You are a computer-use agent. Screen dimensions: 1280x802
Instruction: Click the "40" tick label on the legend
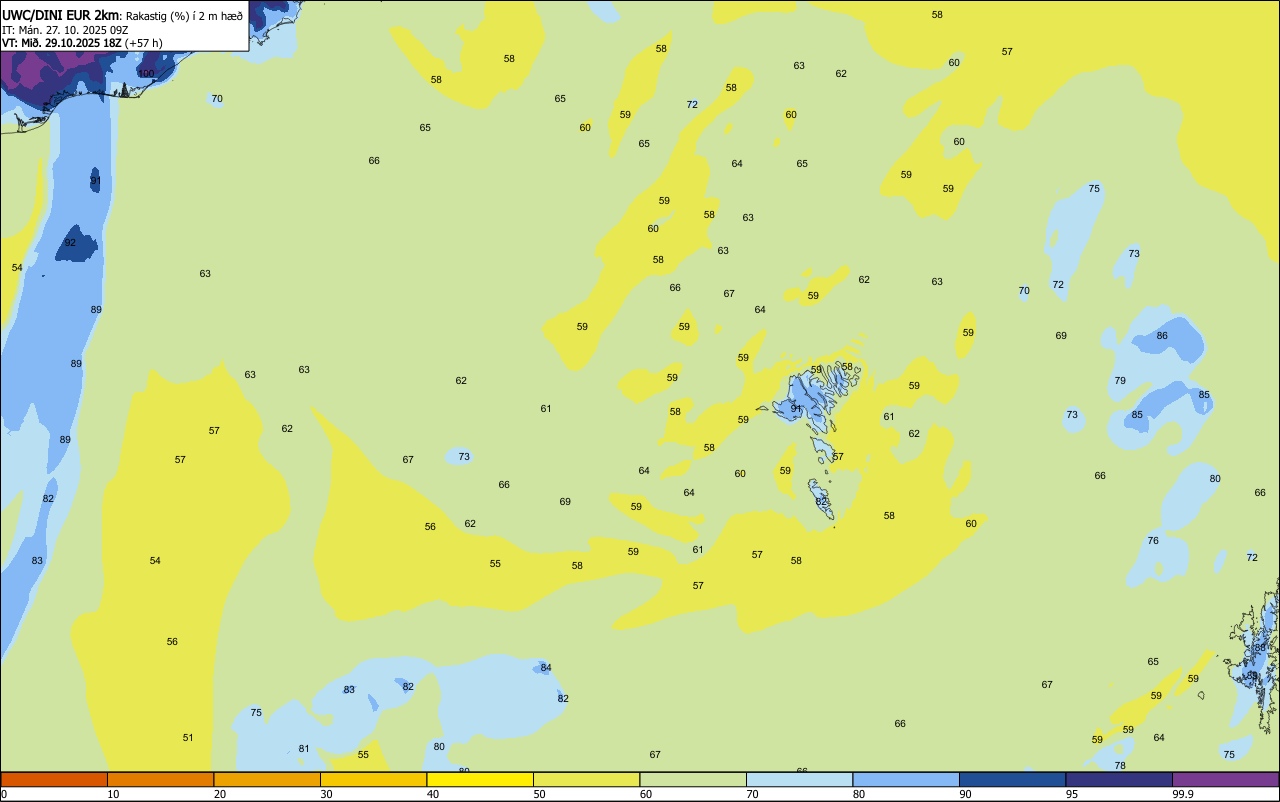433,794
